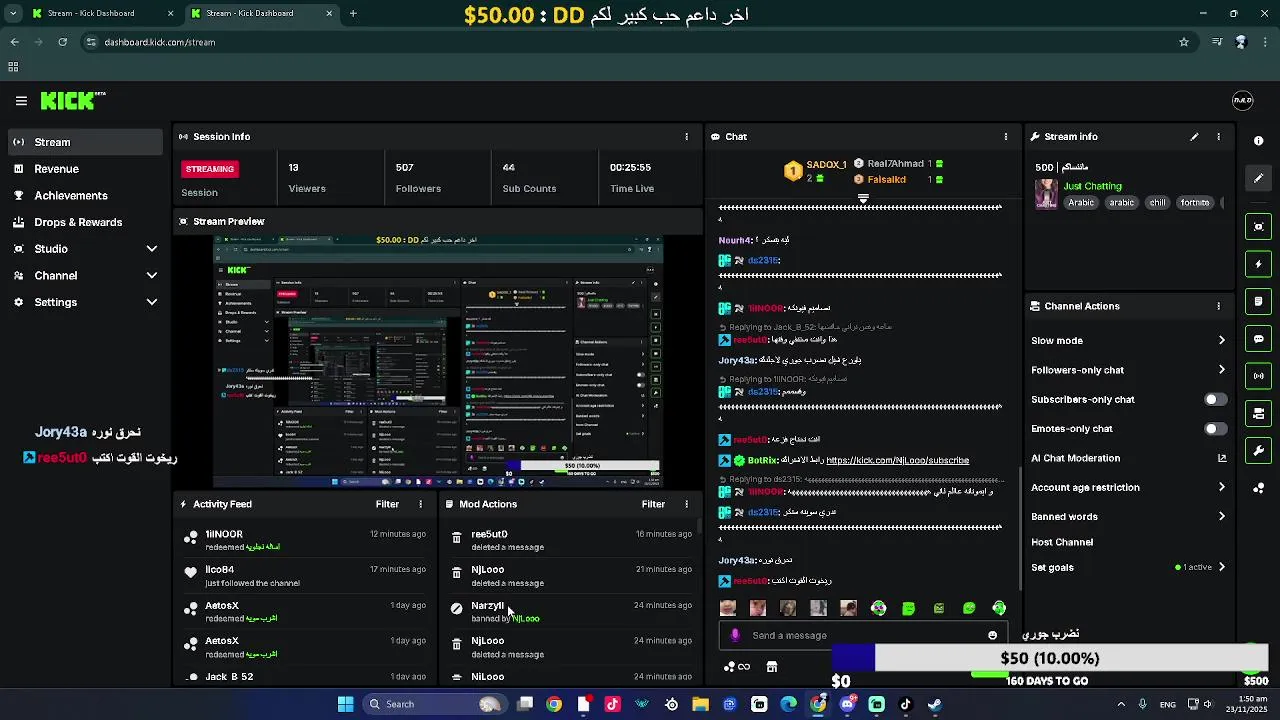The image size is (1280, 720).
Task: Open the Session Info three-dot menu
Action: 686,137
